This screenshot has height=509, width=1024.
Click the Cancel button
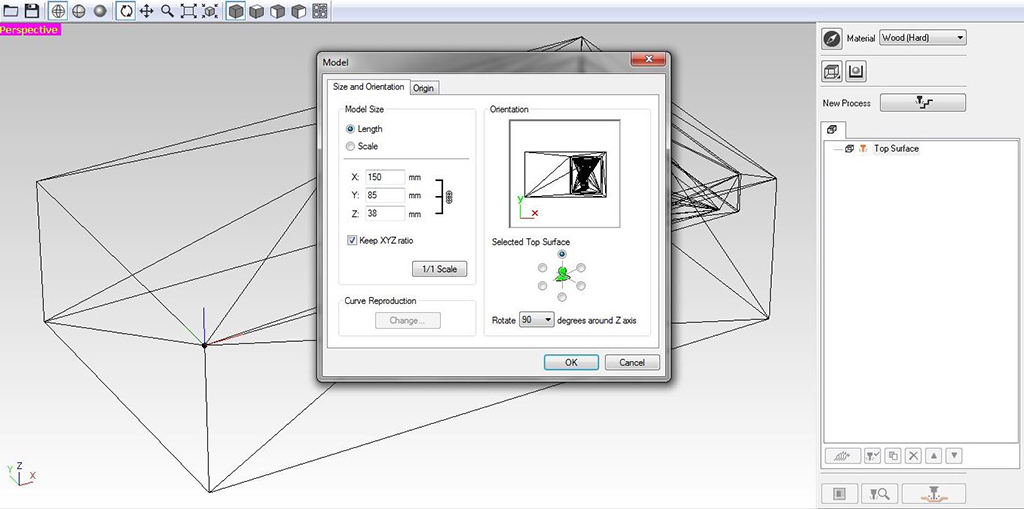click(632, 363)
